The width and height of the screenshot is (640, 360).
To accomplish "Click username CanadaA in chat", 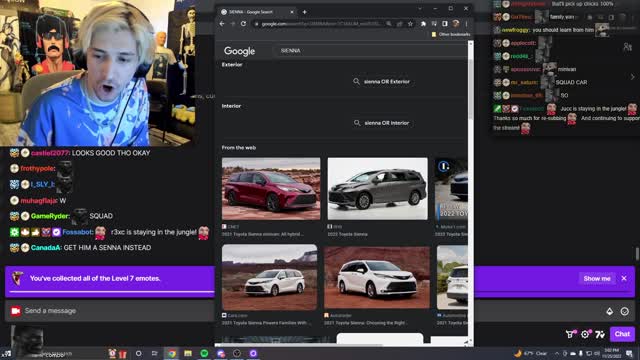I will click(x=46, y=248).
